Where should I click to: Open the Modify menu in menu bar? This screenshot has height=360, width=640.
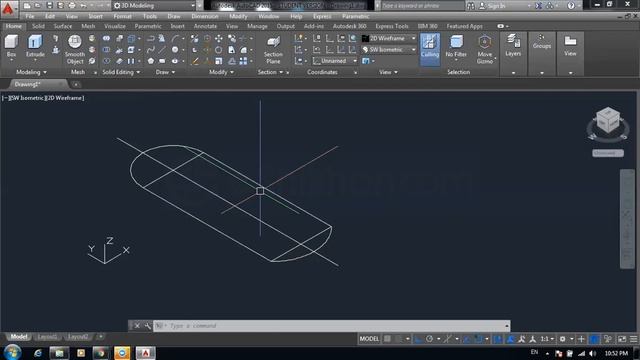[238, 16]
